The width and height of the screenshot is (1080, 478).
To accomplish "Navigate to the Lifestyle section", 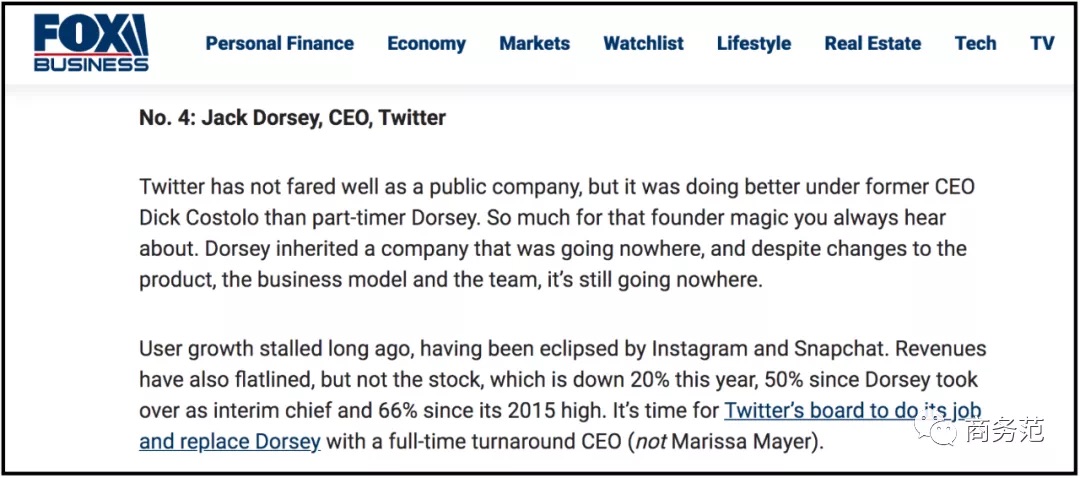I will (754, 43).
